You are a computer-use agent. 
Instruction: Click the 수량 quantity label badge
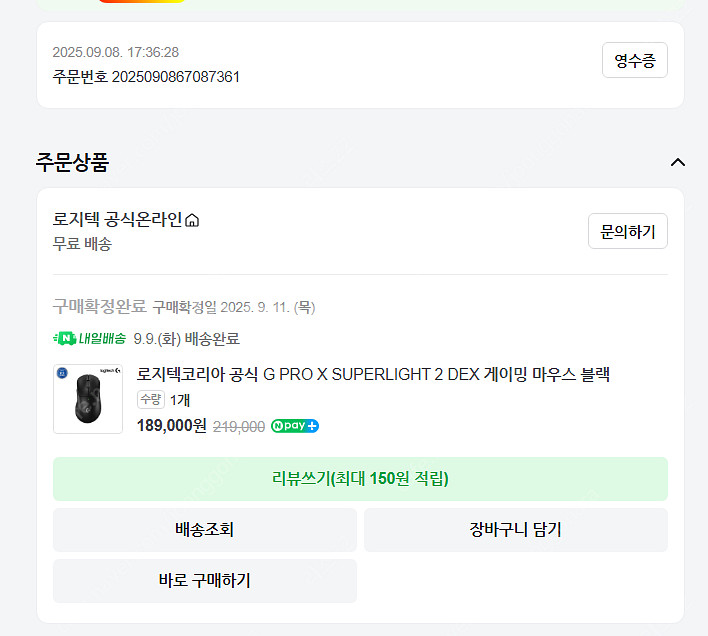(150, 400)
